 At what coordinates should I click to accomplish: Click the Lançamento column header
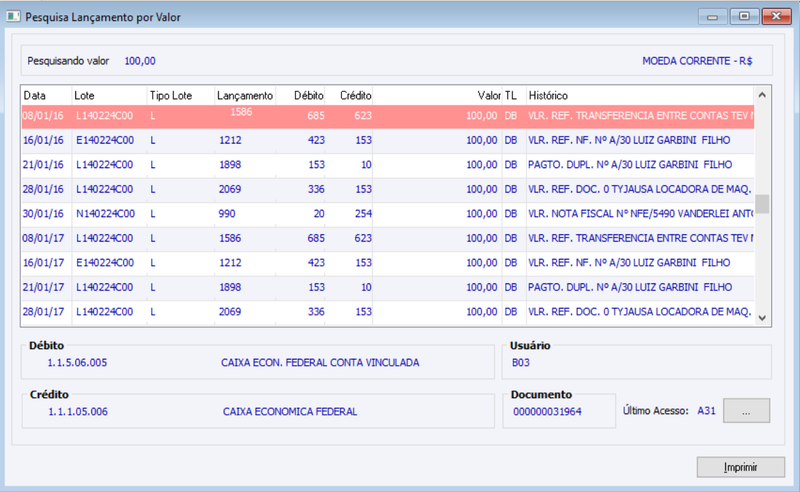pos(245,95)
